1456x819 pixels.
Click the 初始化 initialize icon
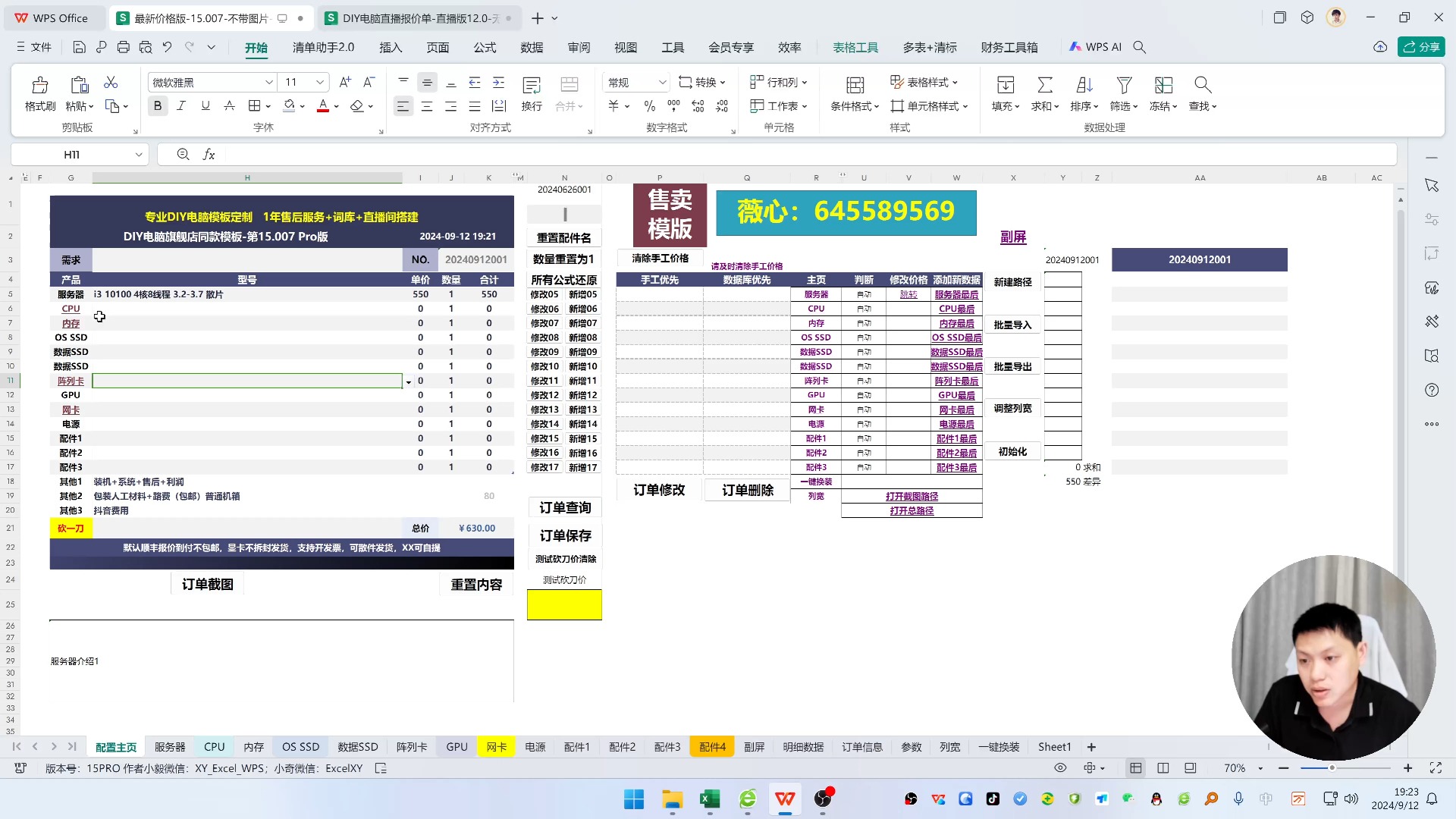pos(1012,451)
